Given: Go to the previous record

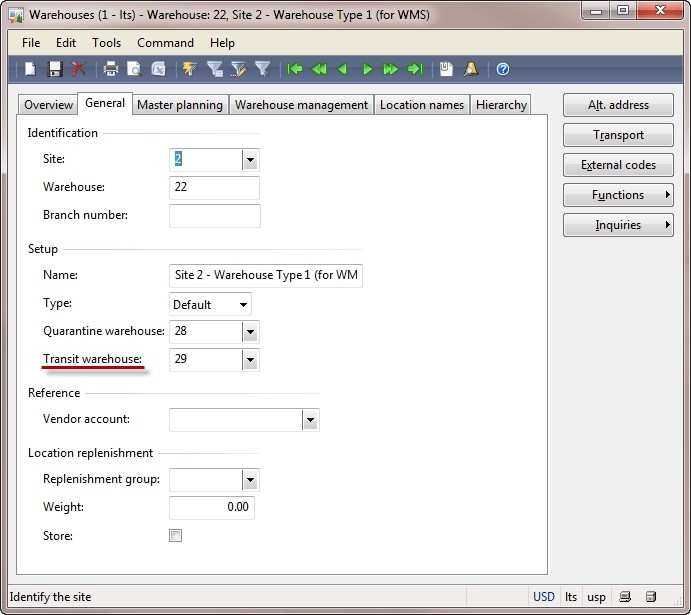Looking at the screenshot, I should tap(342, 69).
